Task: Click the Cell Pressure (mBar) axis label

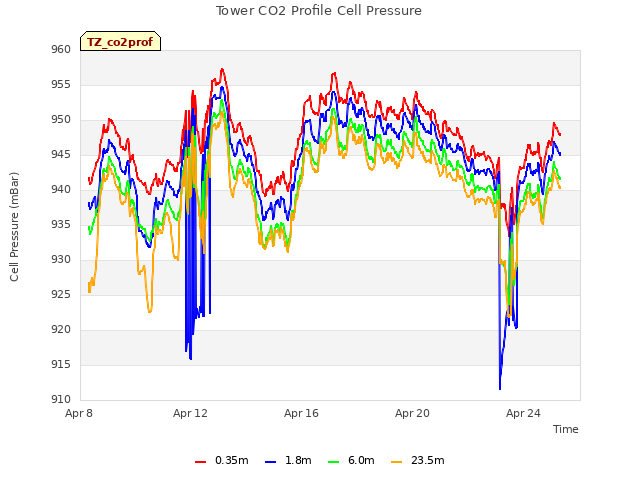Action: [x=14, y=227]
